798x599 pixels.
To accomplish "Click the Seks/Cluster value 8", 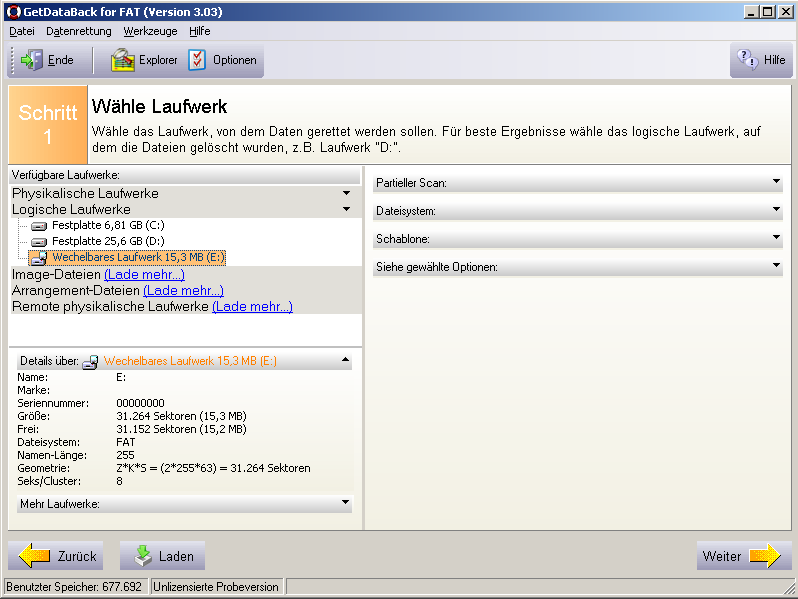I will (120, 481).
